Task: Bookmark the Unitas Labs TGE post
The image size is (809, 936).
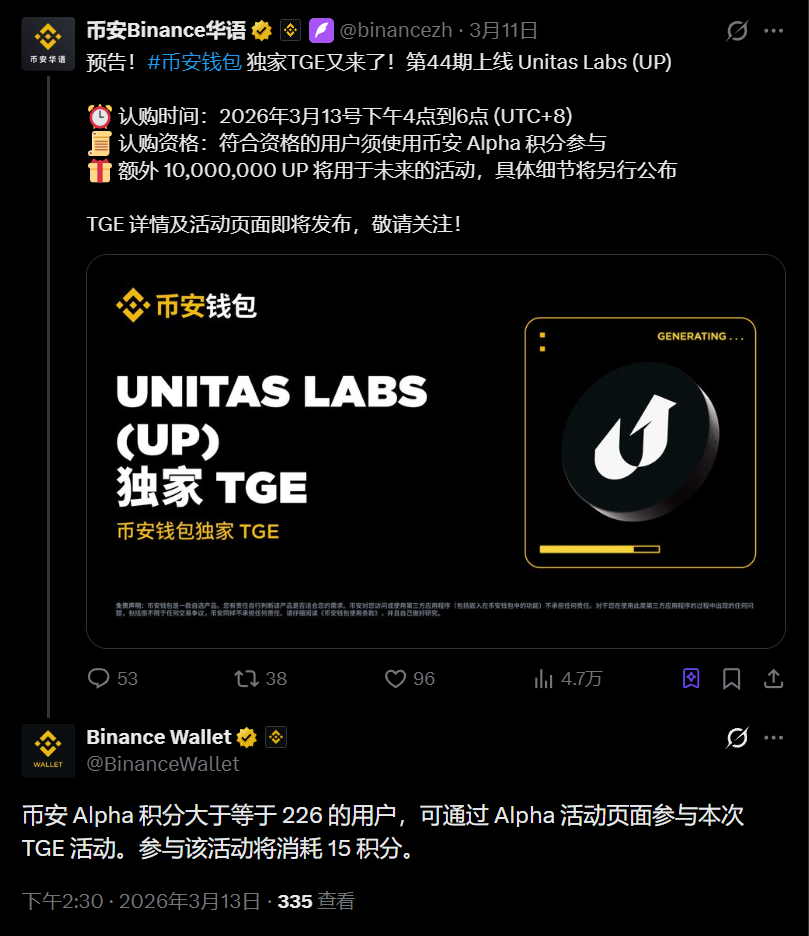Action: pos(731,679)
